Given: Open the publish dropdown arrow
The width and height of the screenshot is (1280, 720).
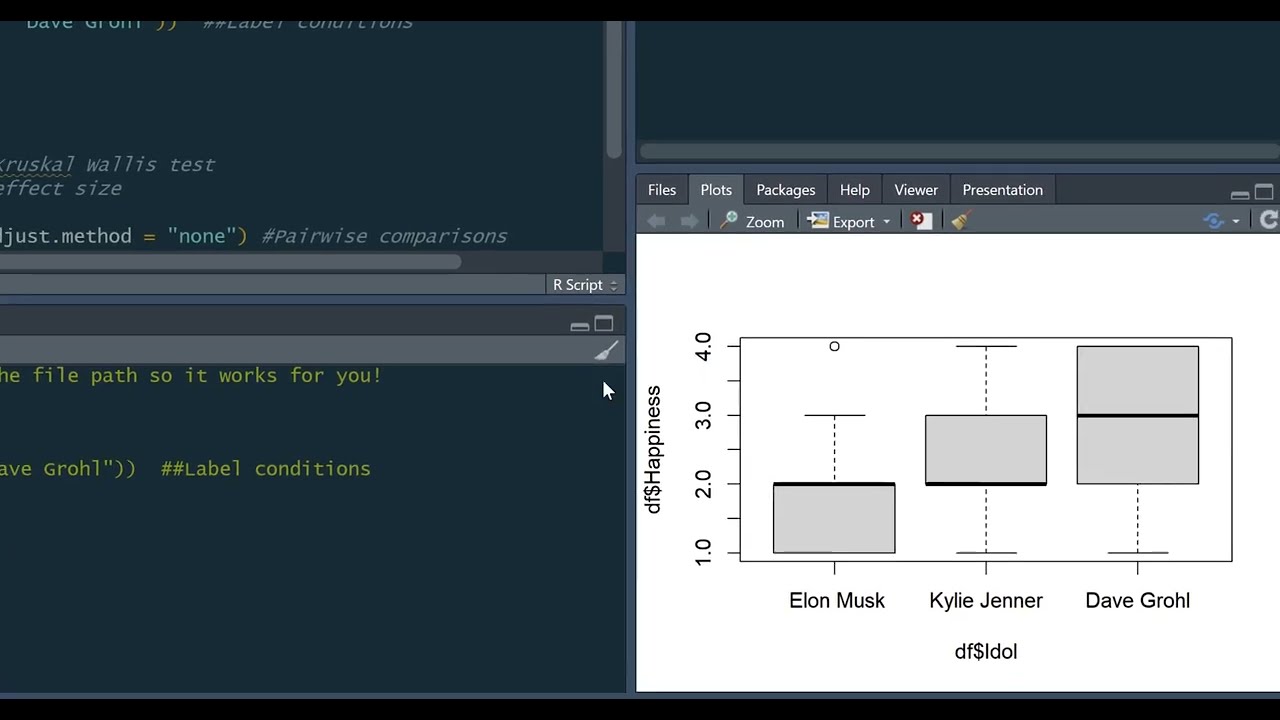Looking at the screenshot, I should coord(1236,222).
